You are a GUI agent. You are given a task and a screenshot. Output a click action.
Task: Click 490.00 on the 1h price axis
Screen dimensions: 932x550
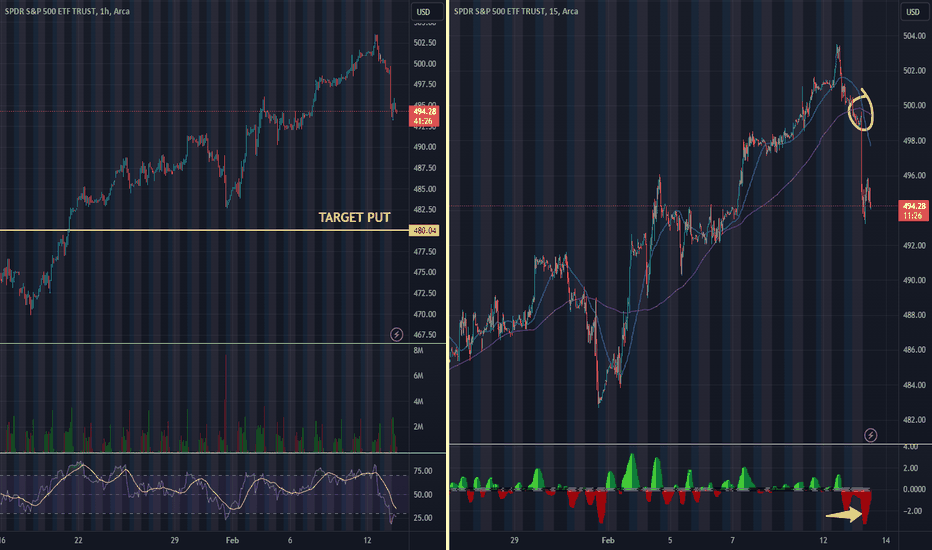coord(424,147)
